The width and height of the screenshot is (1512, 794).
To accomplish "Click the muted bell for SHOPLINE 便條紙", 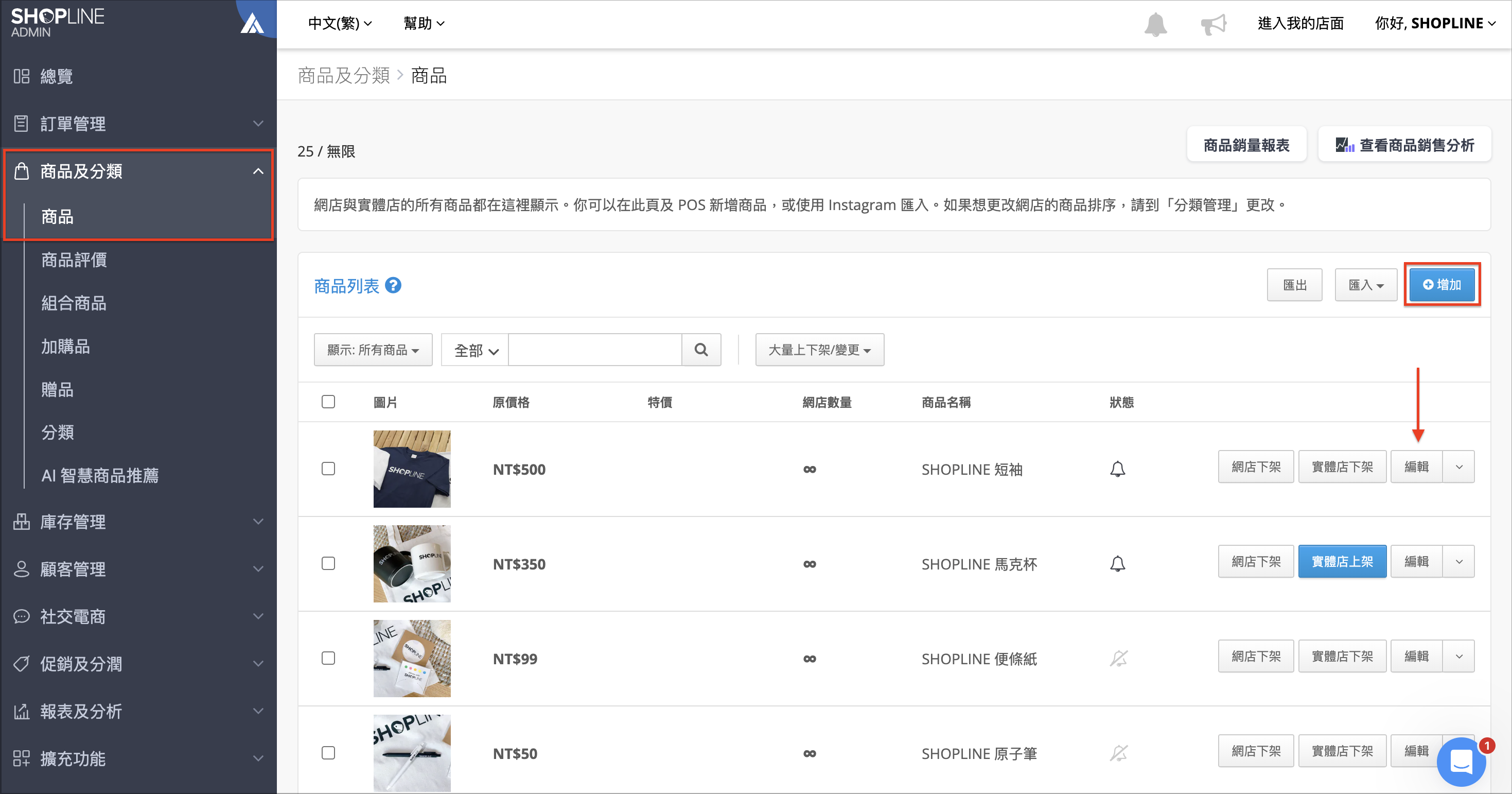I will click(x=1118, y=659).
